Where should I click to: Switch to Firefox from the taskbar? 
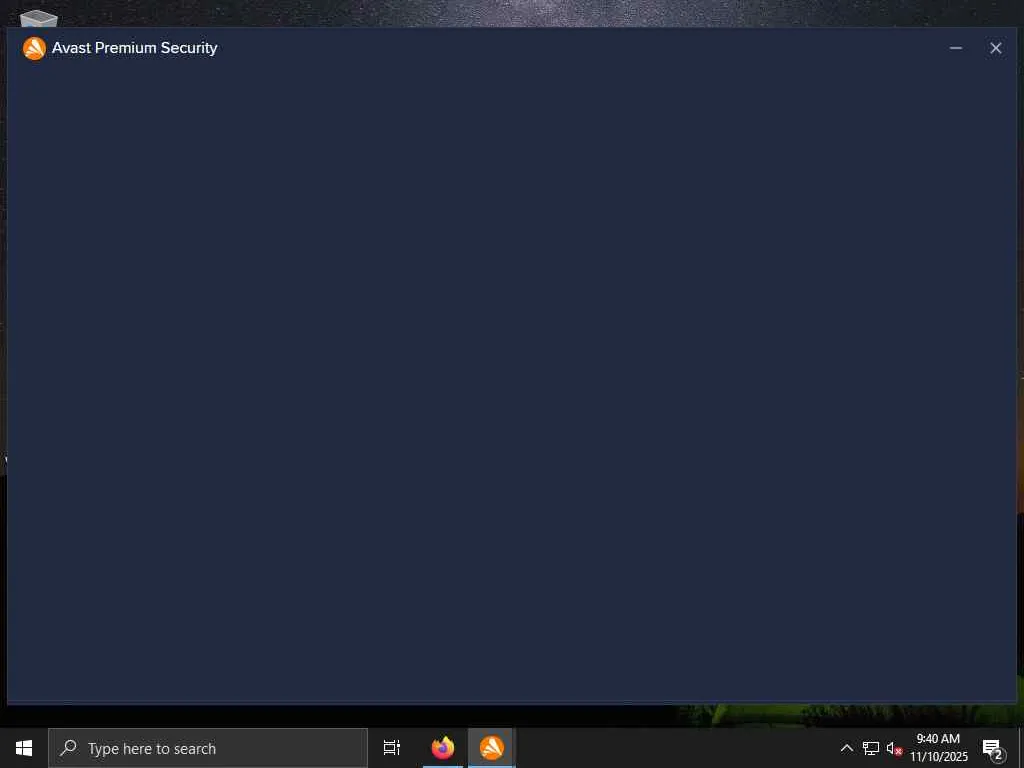443,748
